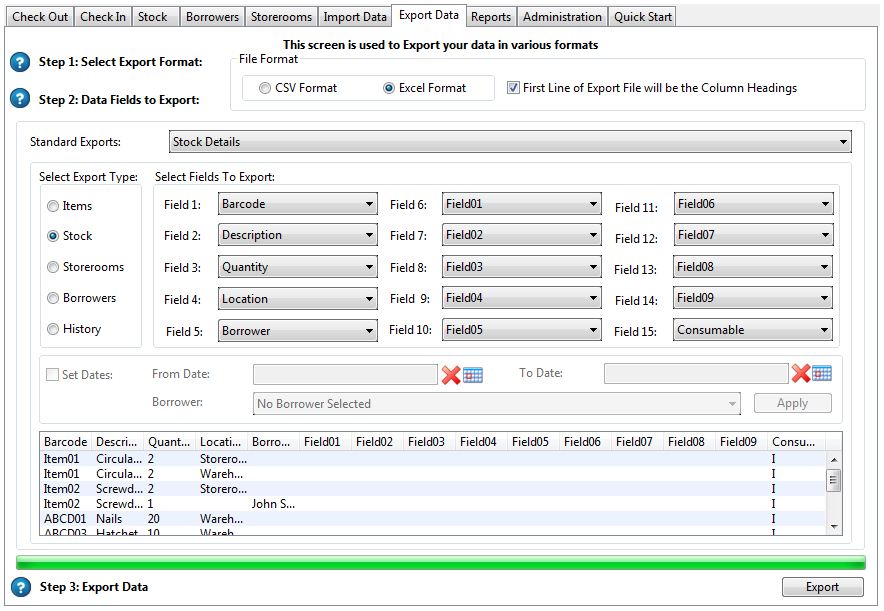Clear From Date with the red X icon
The width and height of the screenshot is (884, 611).
451,374
